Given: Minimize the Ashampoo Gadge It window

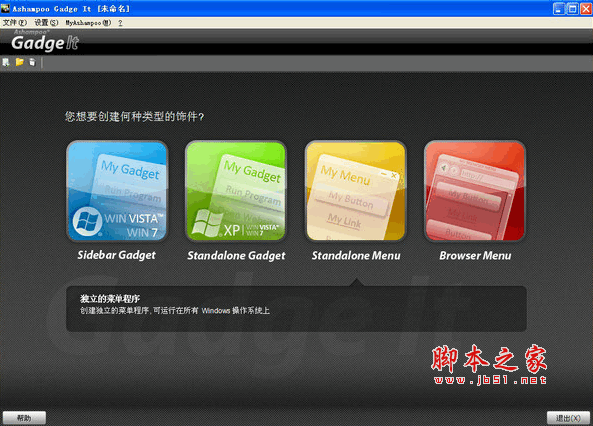Looking at the screenshot, I should tap(559, 9).
